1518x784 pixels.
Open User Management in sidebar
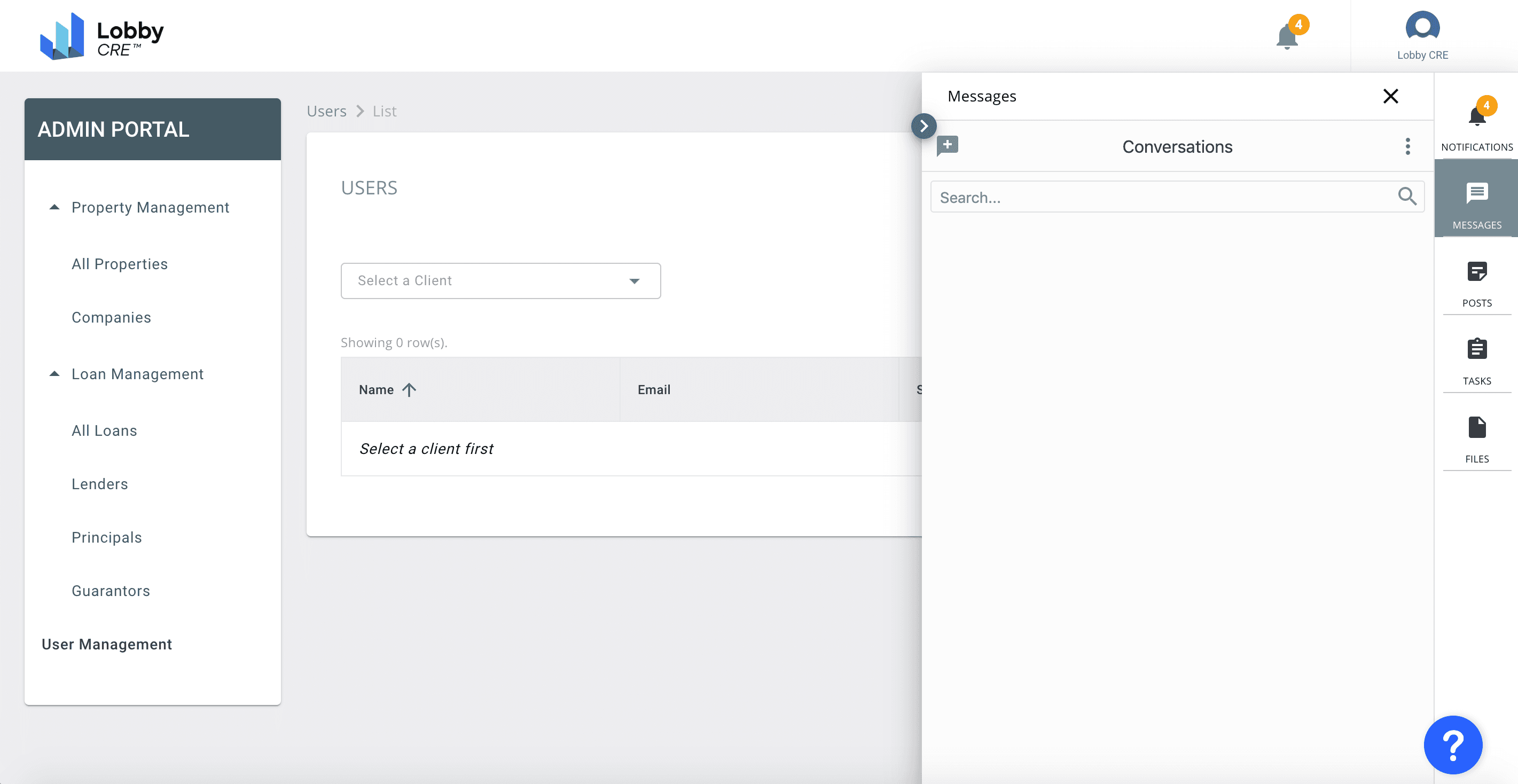pos(107,644)
